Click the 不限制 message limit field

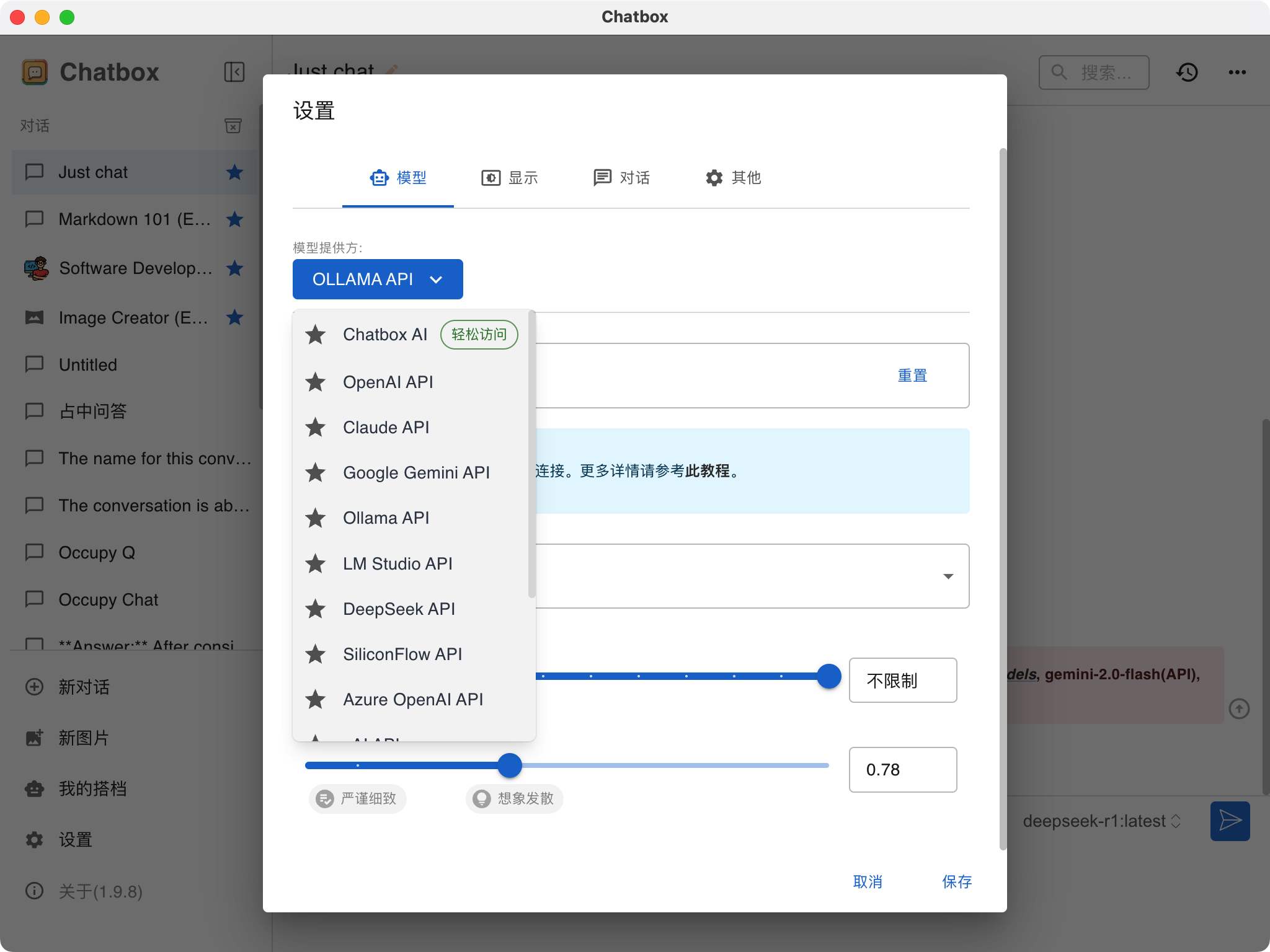[x=903, y=681]
